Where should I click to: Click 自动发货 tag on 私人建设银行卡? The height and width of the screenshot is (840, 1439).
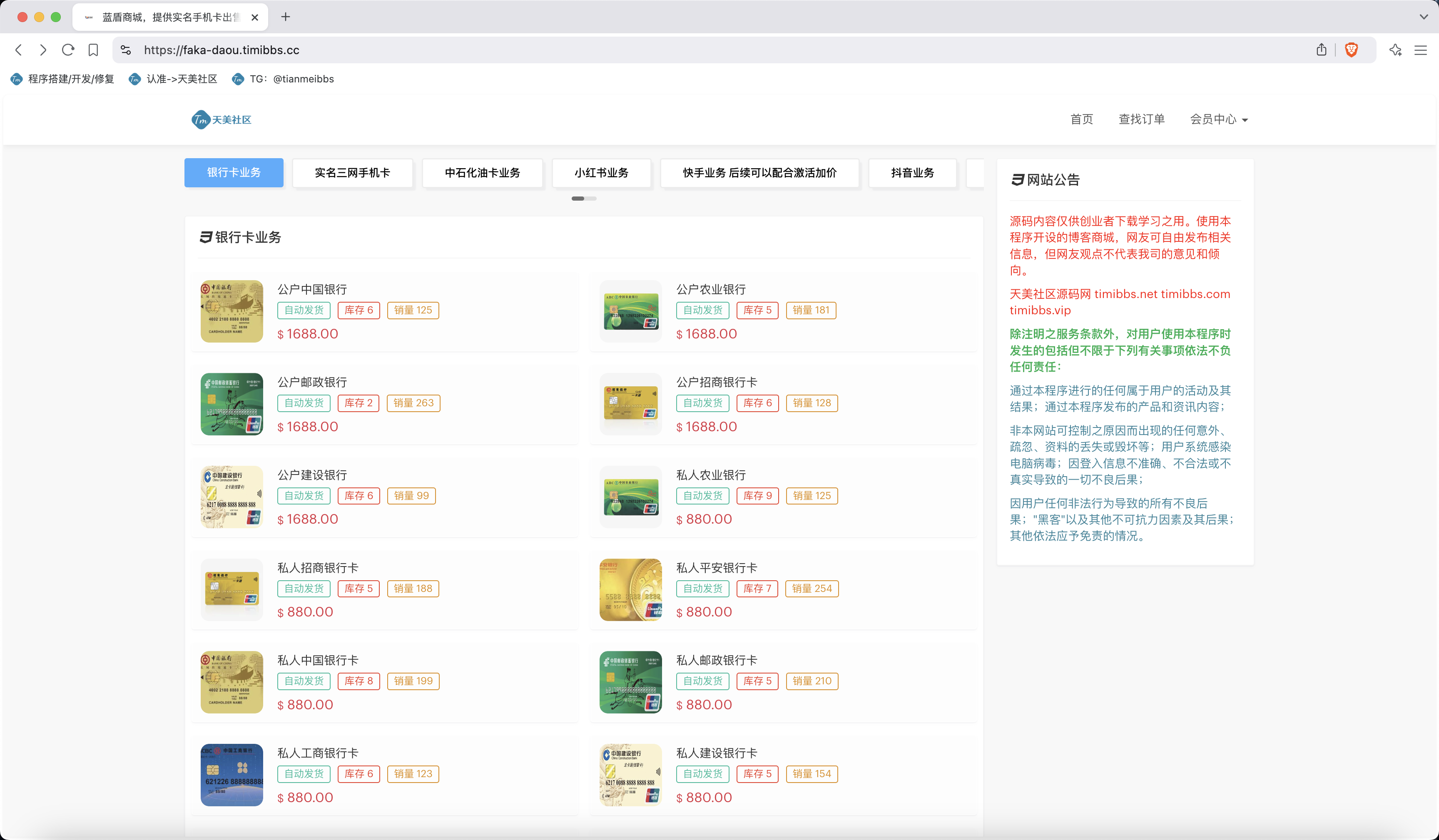click(702, 774)
